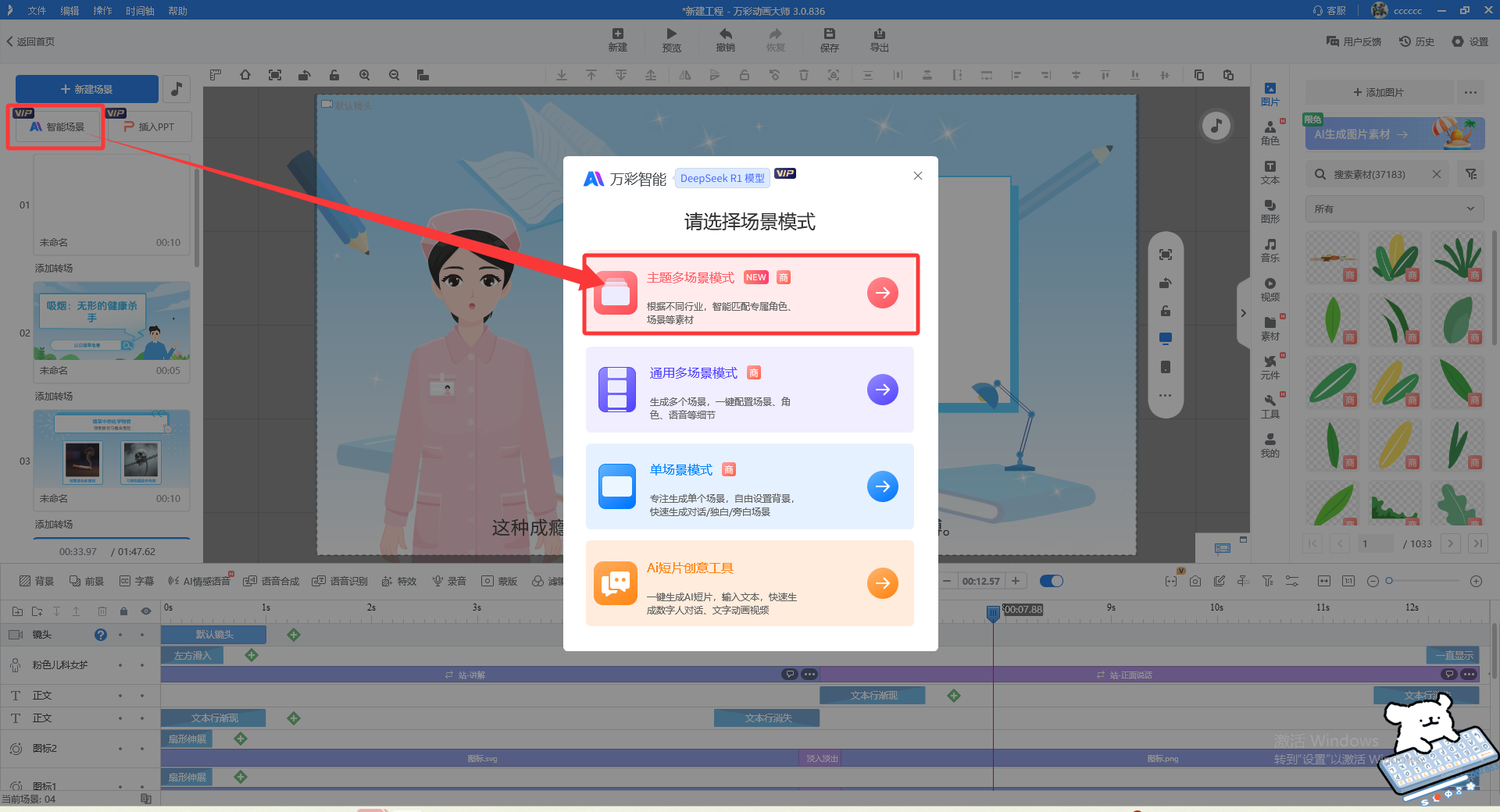Toggle the timeline eye visibility icon
Screen dimensions: 1500x812
pyautogui.click(x=145, y=611)
